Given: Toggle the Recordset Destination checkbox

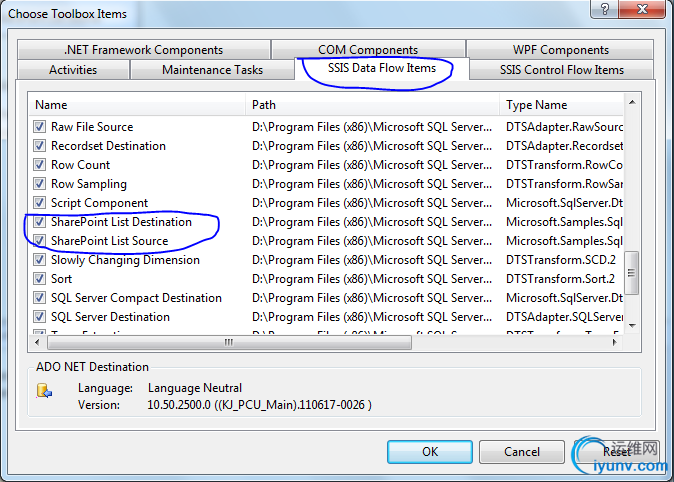Looking at the screenshot, I should [40, 146].
